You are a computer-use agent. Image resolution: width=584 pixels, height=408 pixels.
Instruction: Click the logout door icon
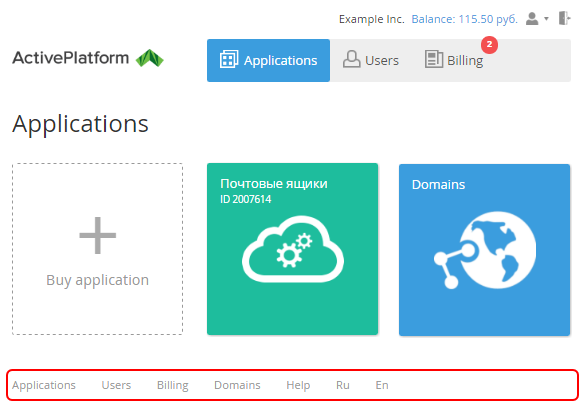pos(564,18)
